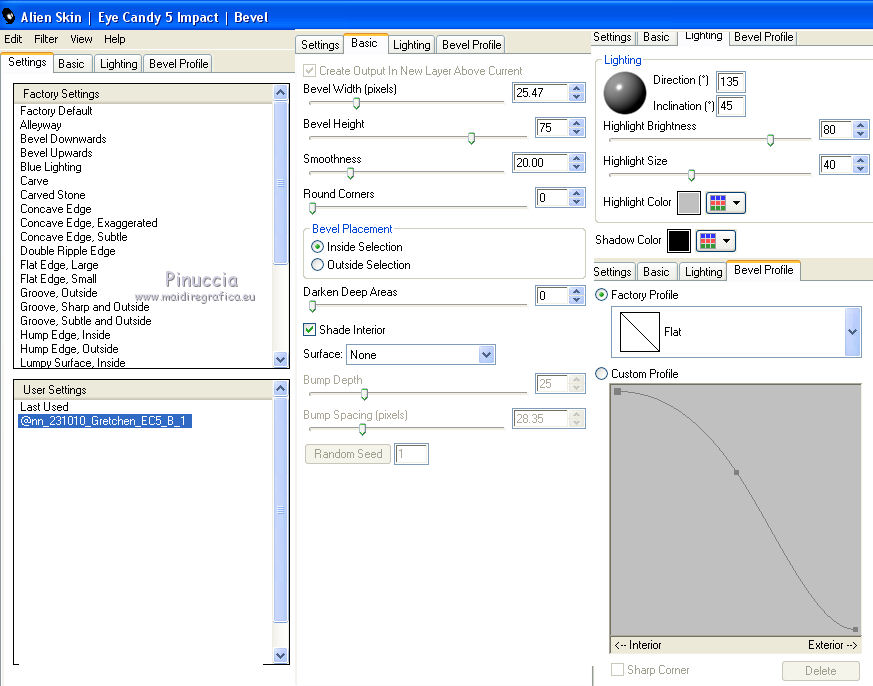
Task: Select the @nn_231010_Gretchen_EC5_B_1 user setting
Action: coord(105,421)
